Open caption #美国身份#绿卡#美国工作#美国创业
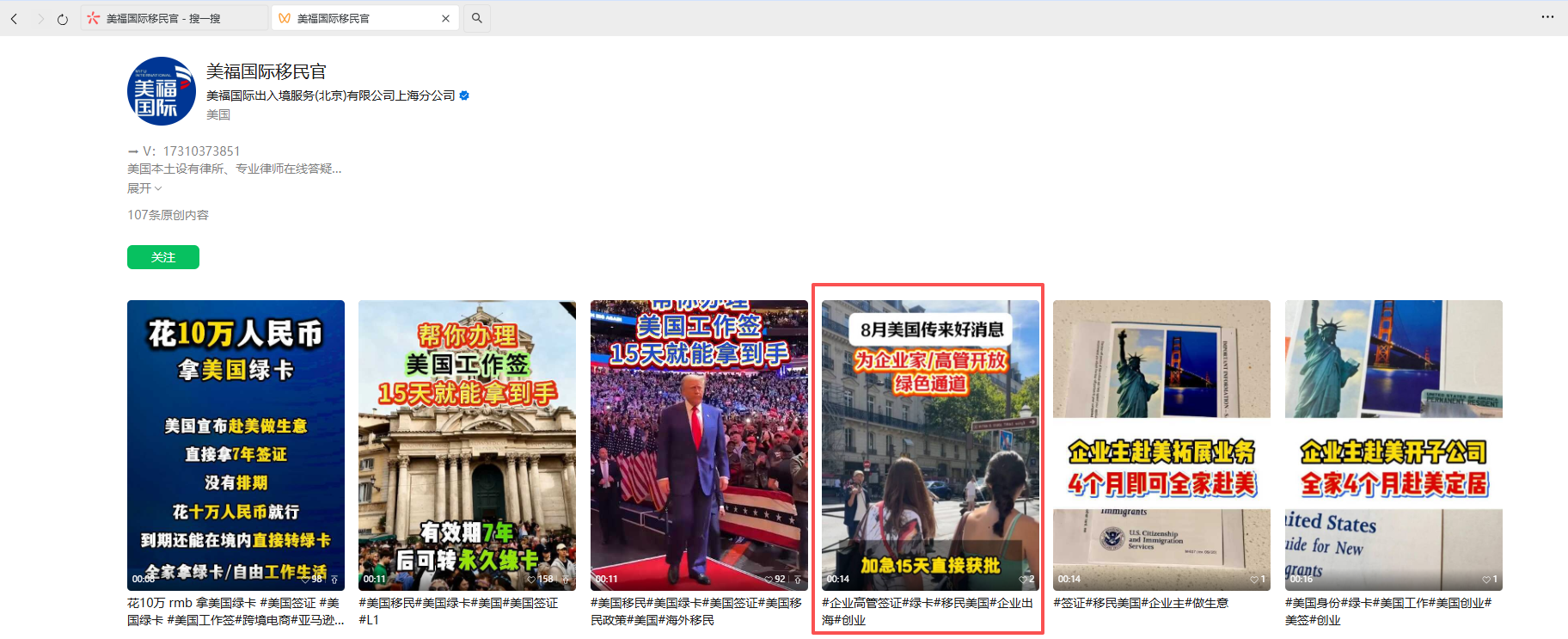The width and height of the screenshot is (1568, 639). click(x=1389, y=611)
